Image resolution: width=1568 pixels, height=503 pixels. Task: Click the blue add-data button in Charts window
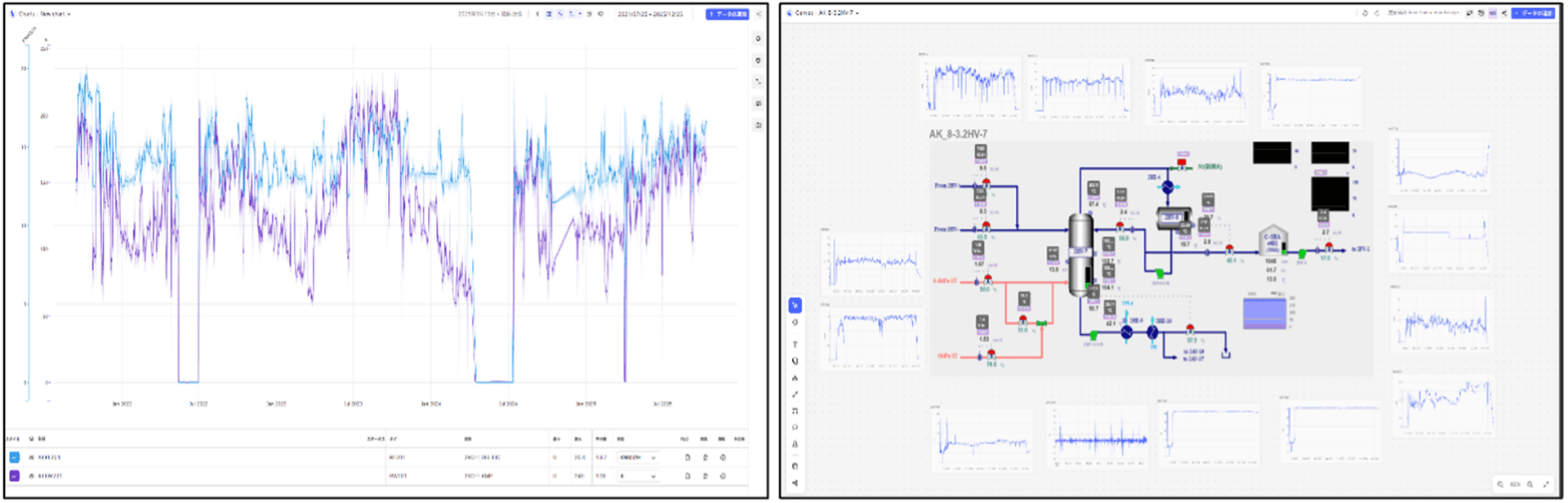point(727,14)
